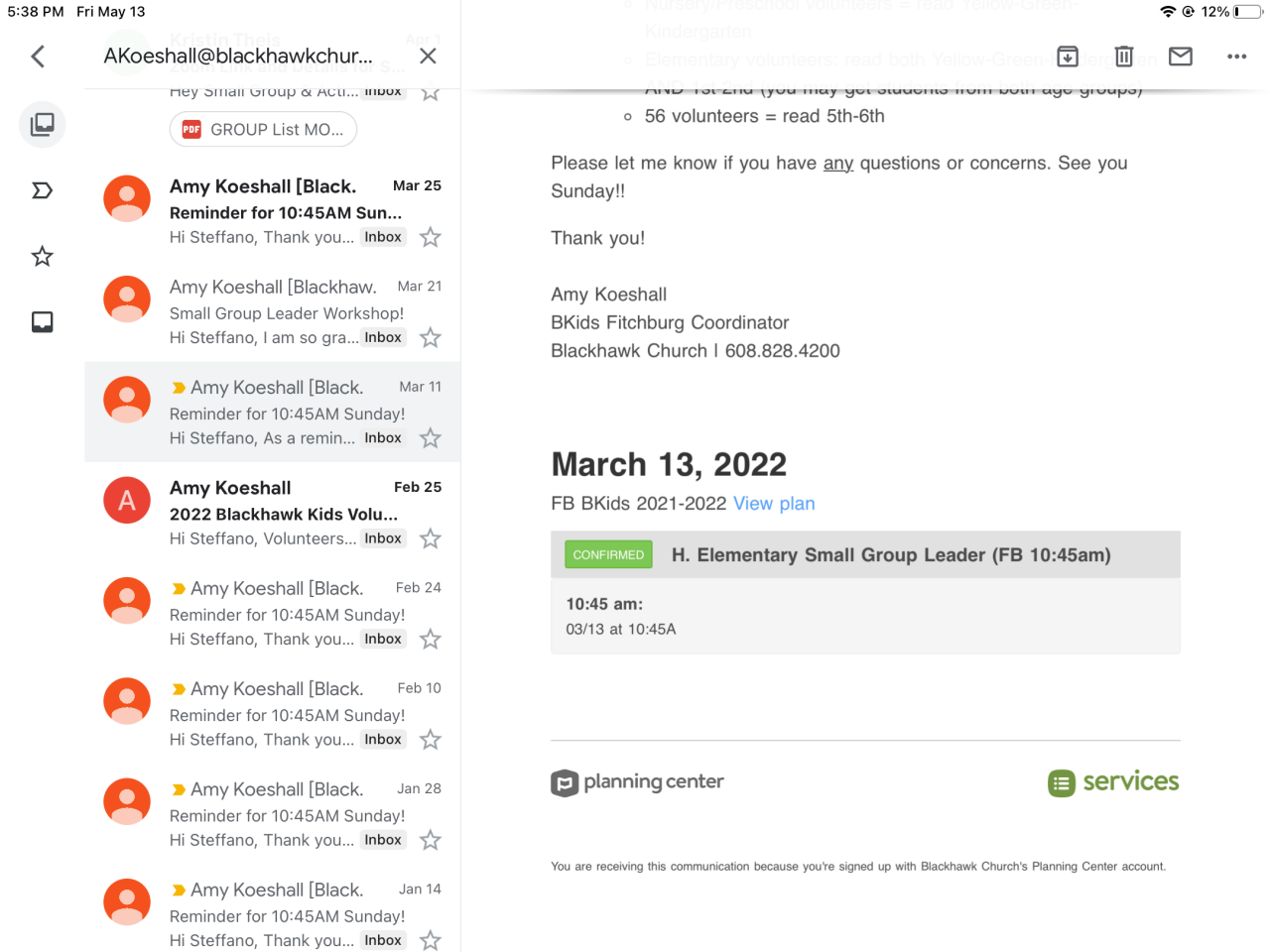1270x952 pixels.
Task: Click the CONFIRMED status badge
Action: pyautogui.click(x=608, y=555)
